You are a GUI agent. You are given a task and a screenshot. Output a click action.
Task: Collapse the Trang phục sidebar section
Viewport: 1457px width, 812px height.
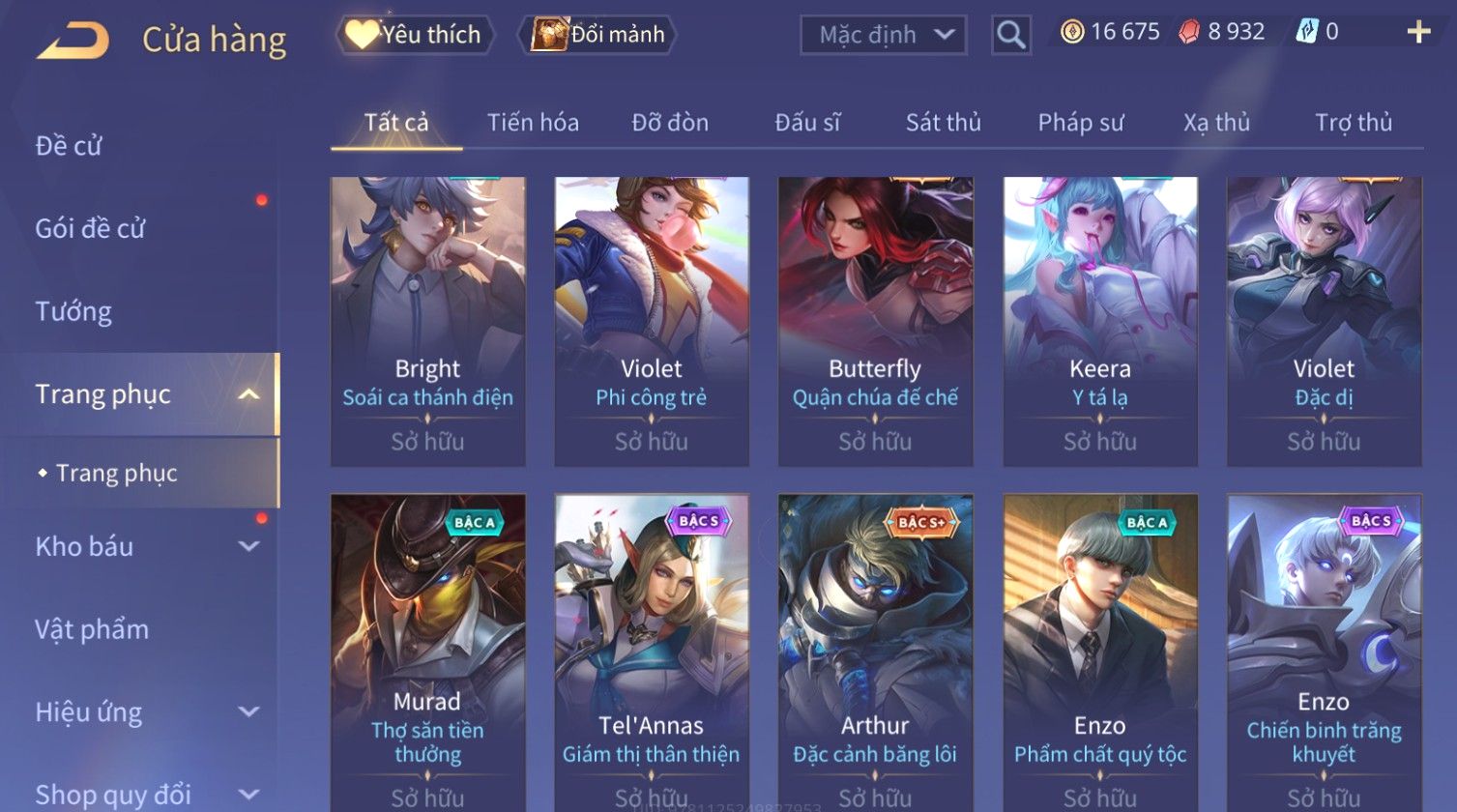pyautogui.click(x=248, y=394)
